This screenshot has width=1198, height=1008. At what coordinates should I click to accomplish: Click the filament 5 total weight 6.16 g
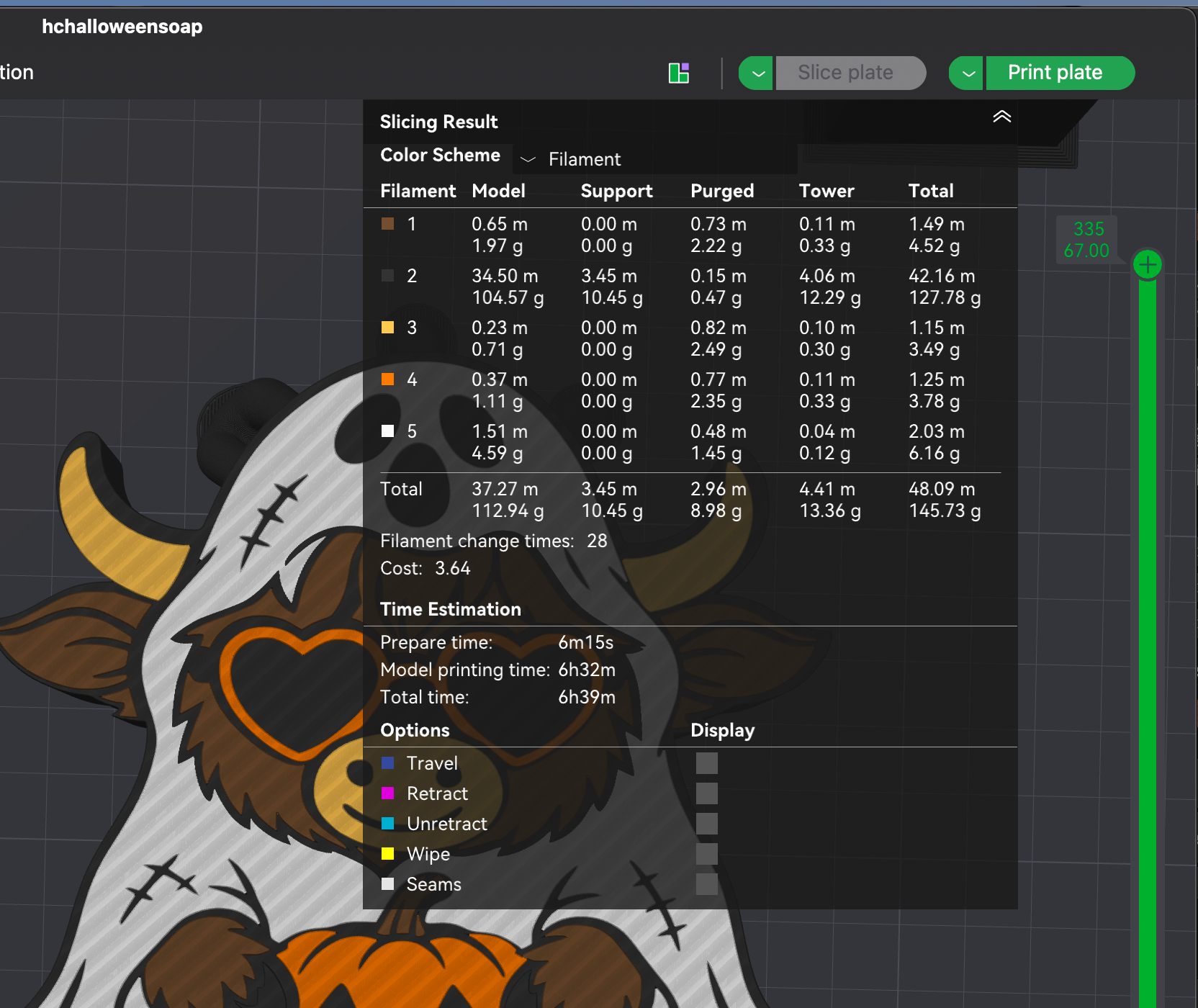934,453
